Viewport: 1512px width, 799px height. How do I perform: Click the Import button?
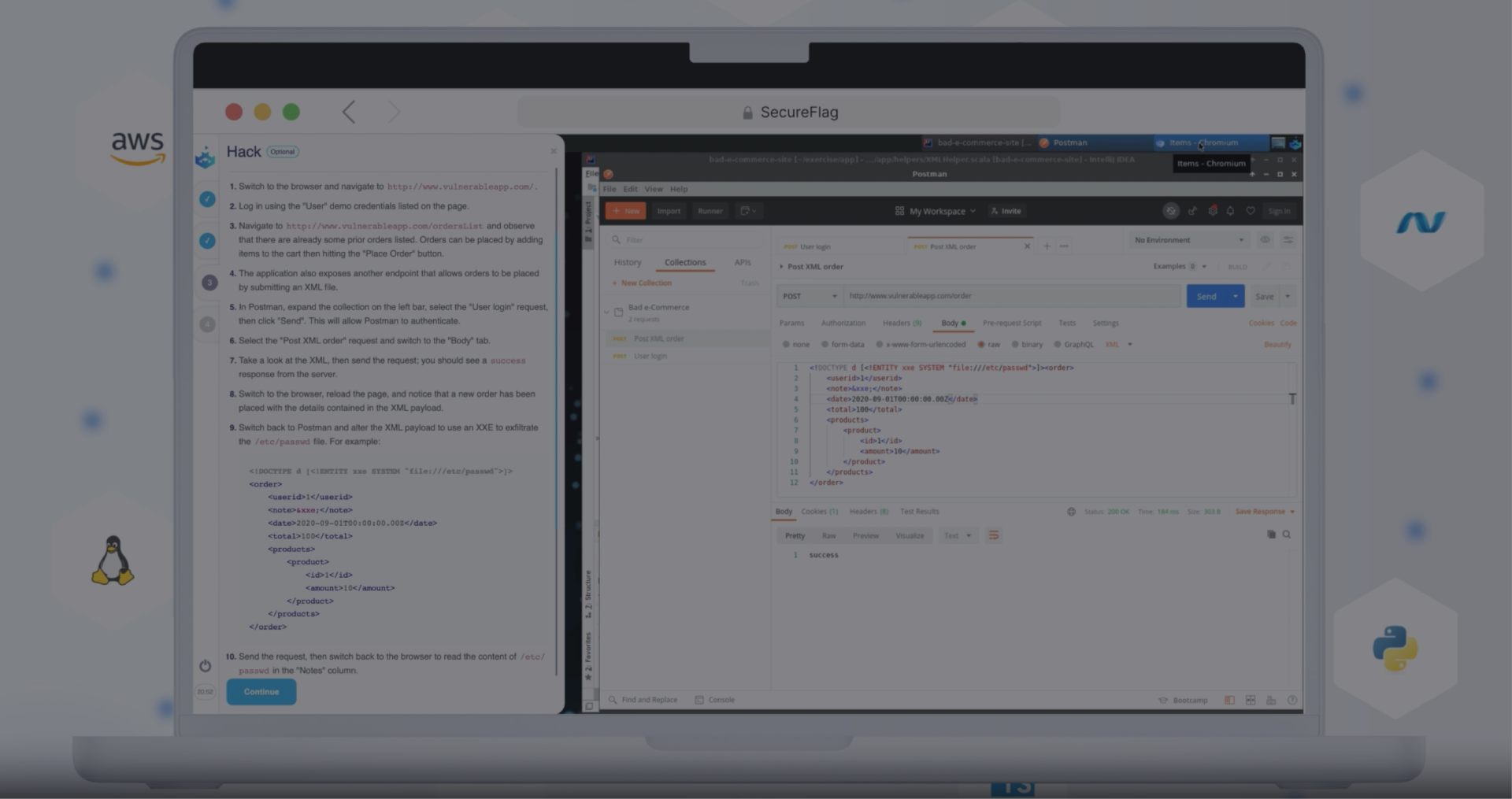tap(669, 211)
